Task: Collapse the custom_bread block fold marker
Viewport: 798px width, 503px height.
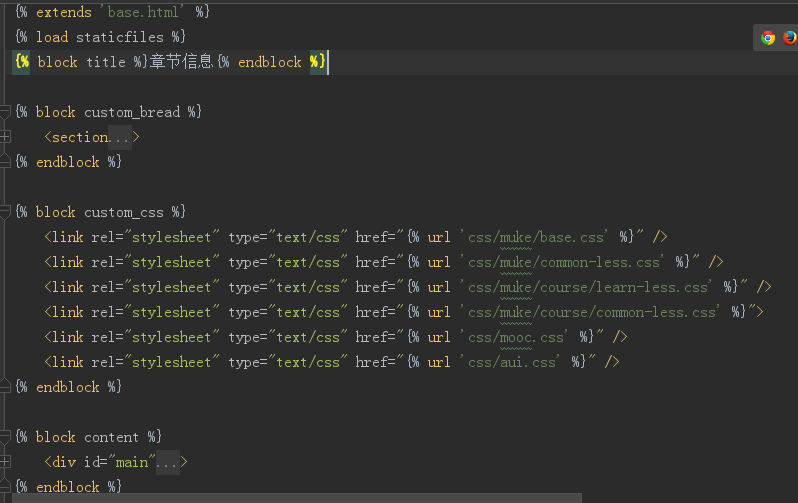Action: pos(5,112)
